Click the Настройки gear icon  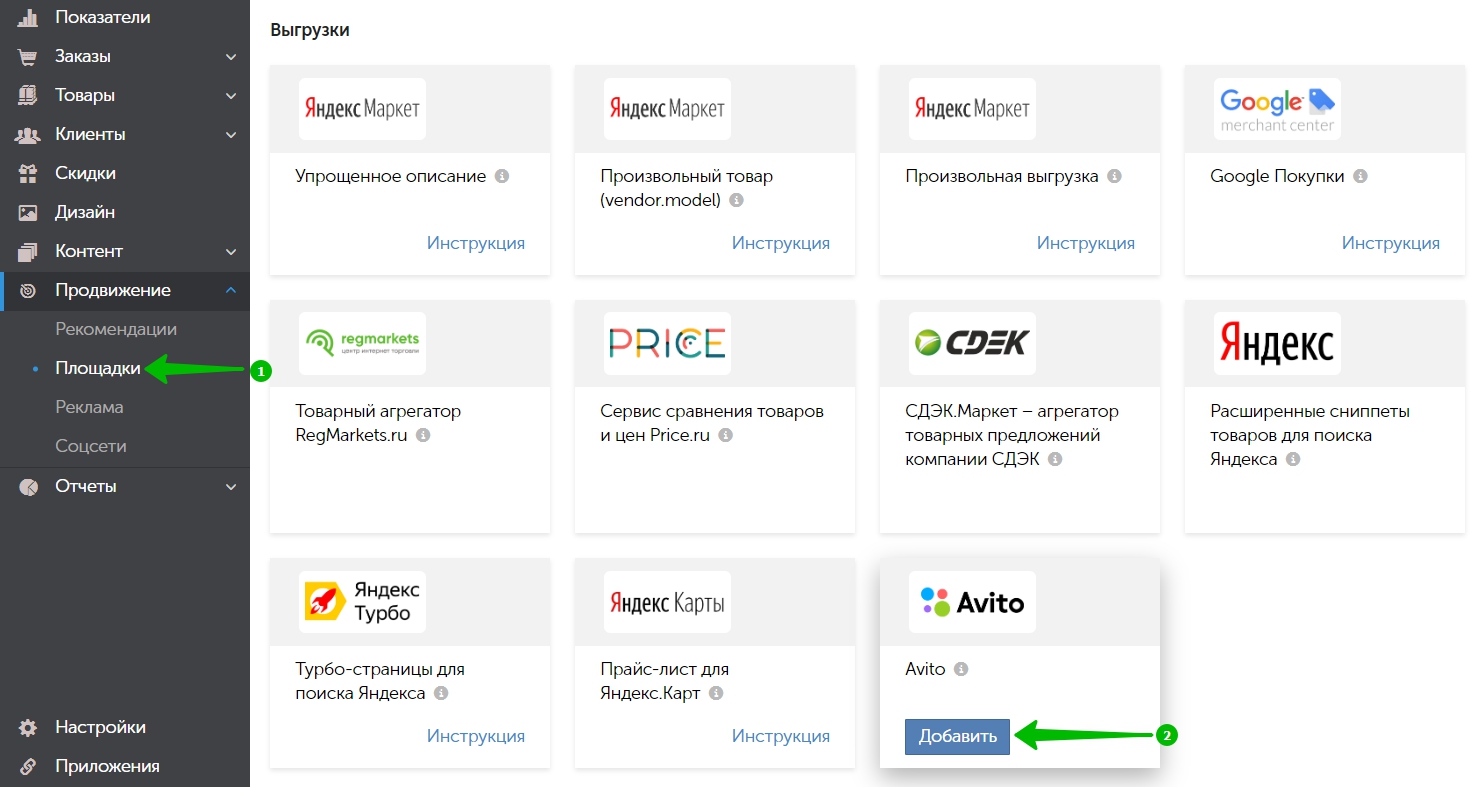point(28,727)
